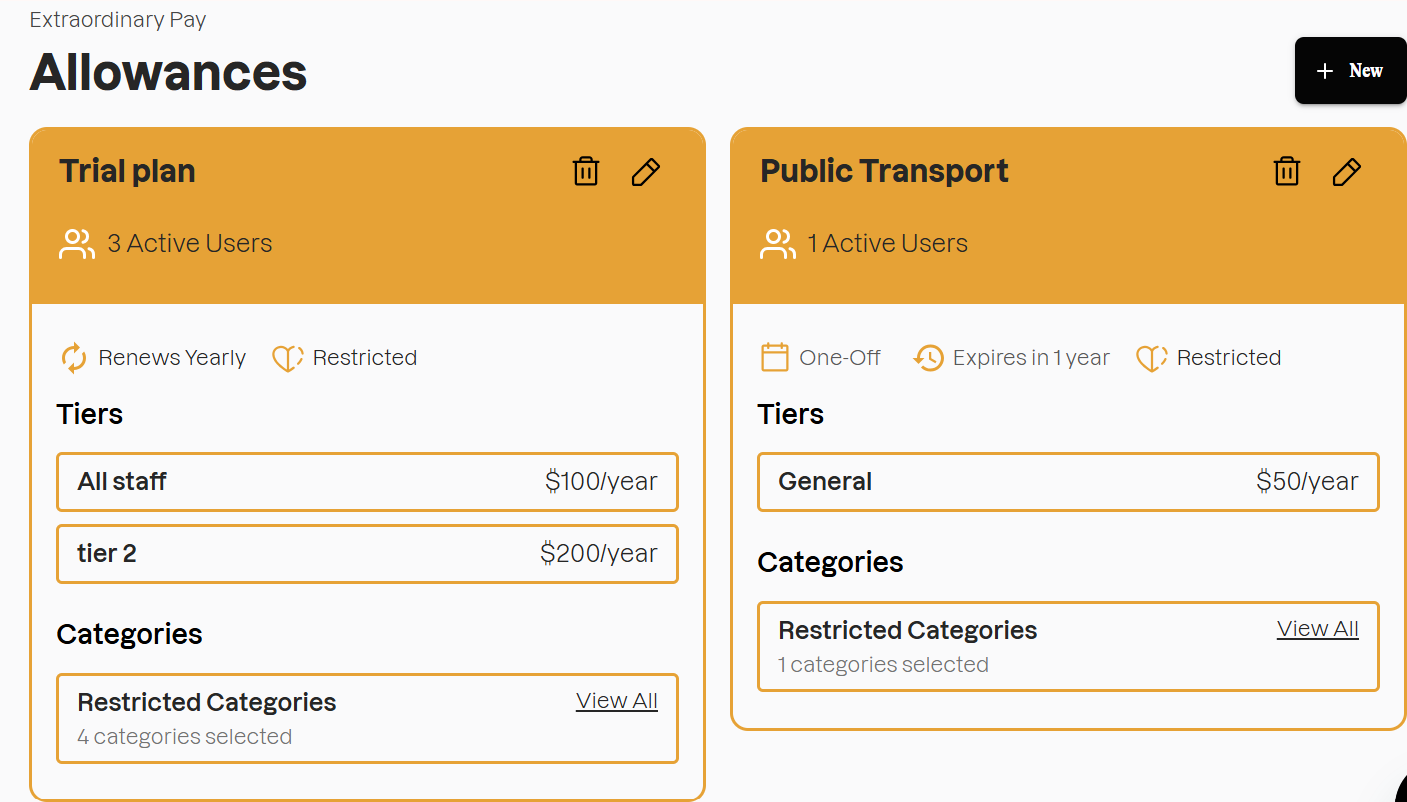
Task: Click Restricted heart icon on Public Transport
Action: [x=1152, y=358]
